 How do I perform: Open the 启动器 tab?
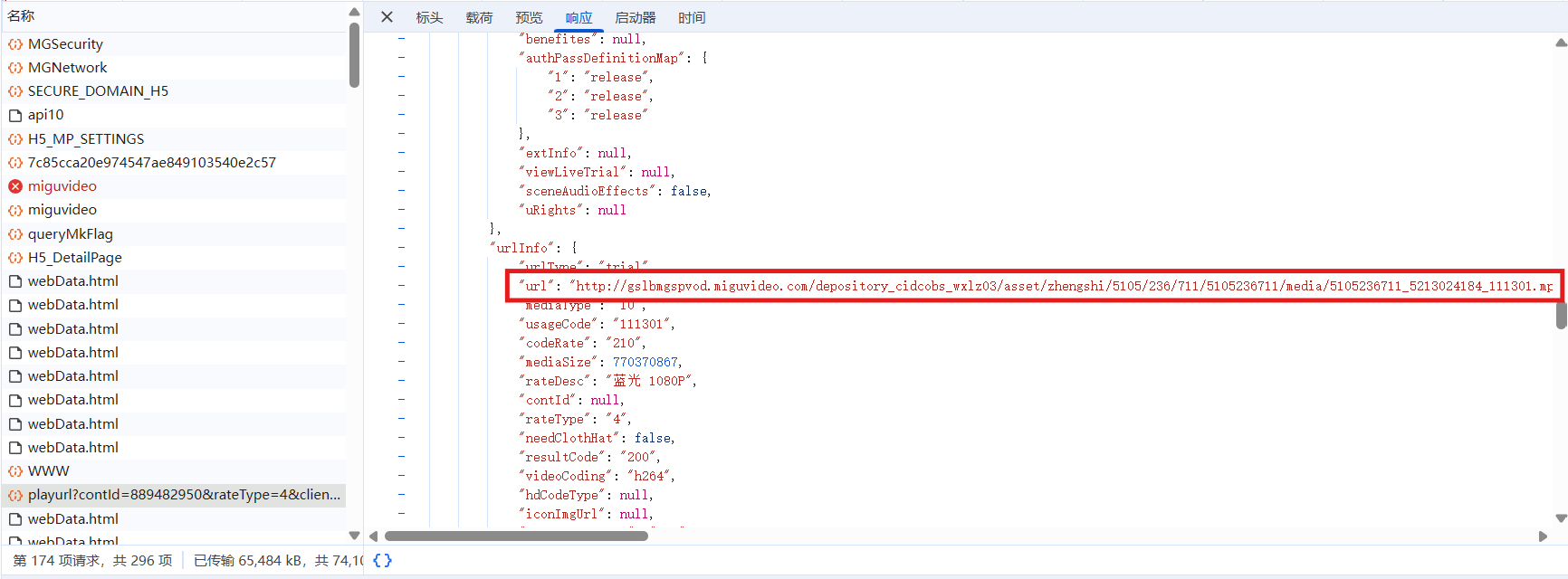[x=636, y=17]
